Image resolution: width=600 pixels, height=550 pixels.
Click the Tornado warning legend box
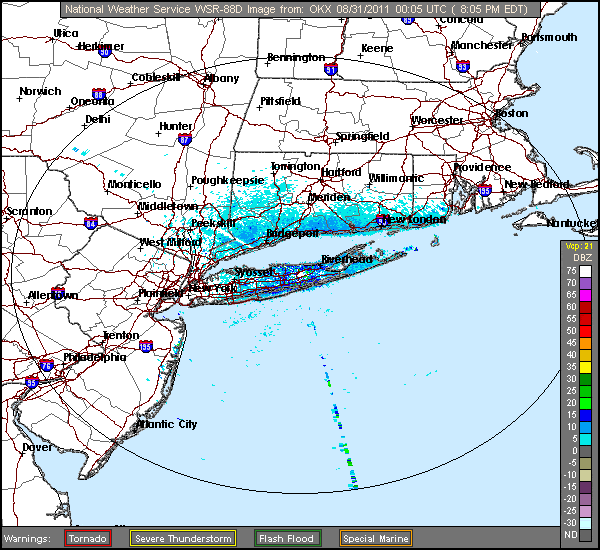pyautogui.click(x=88, y=538)
